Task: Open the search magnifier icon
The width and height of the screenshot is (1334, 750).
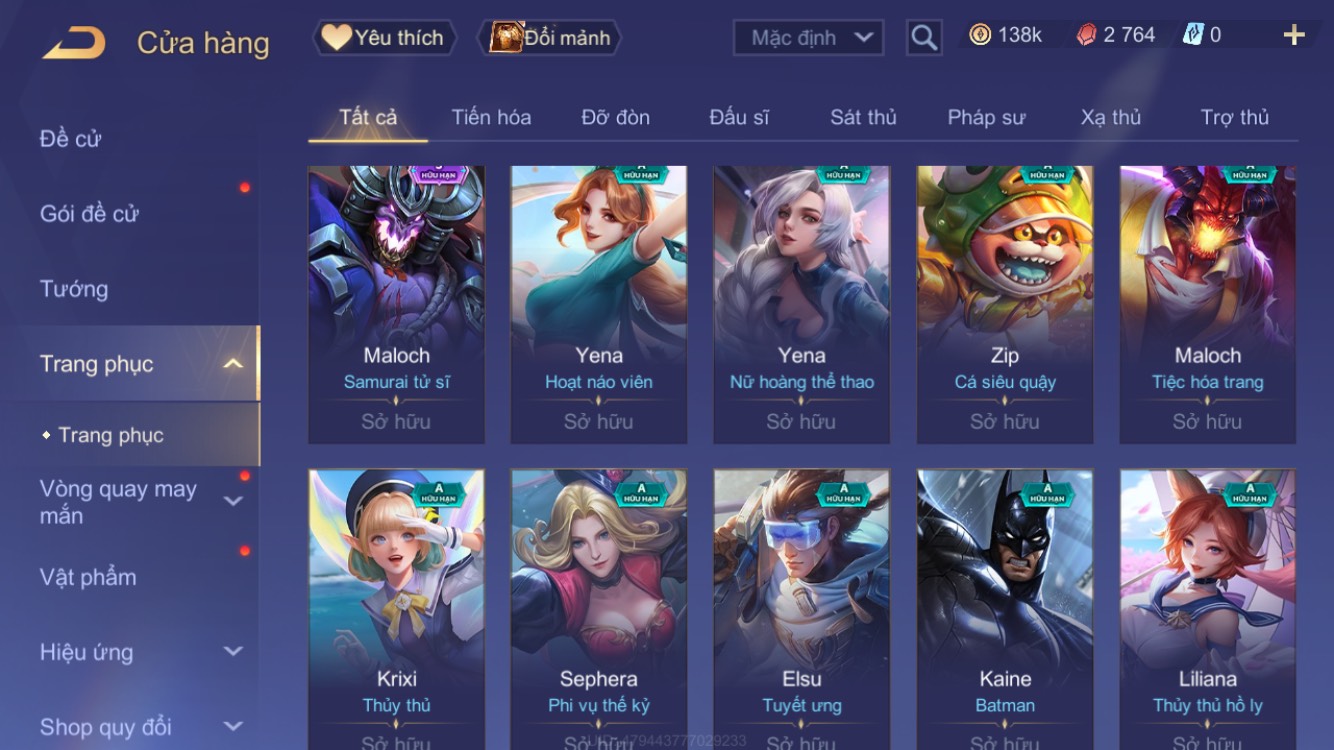Action: click(x=924, y=38)
